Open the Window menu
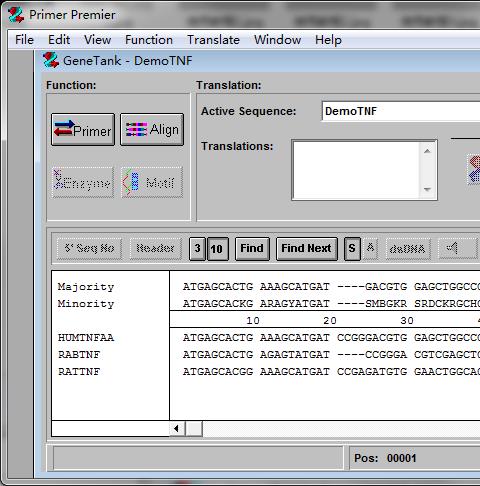 pos(277,40)
